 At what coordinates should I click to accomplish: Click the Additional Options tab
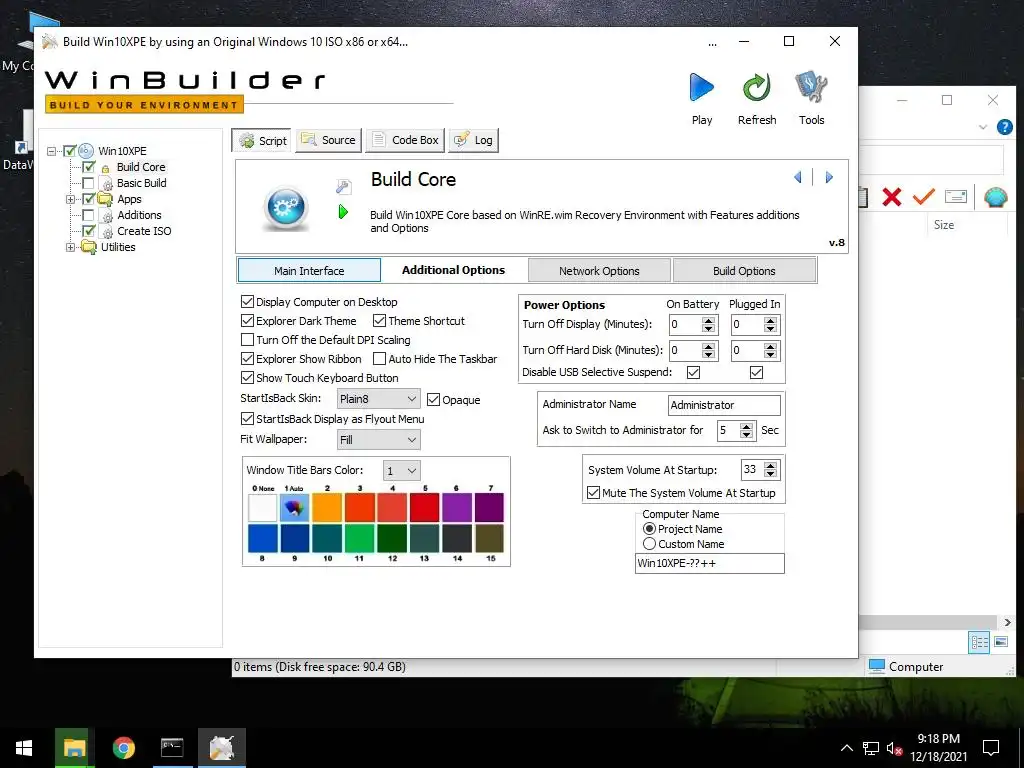pos(453,270)
